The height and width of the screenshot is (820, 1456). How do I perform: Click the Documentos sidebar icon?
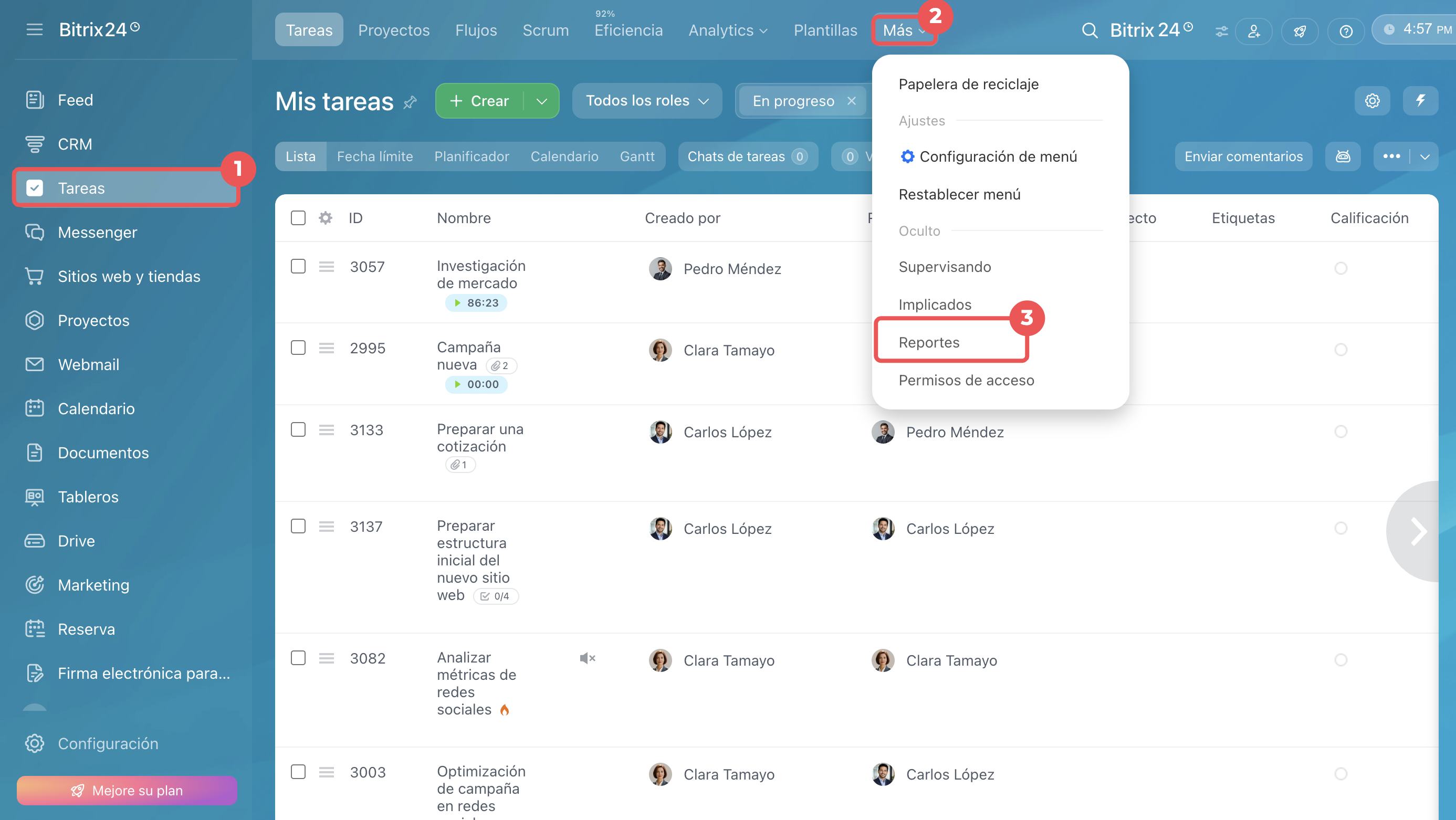[35, 453]
